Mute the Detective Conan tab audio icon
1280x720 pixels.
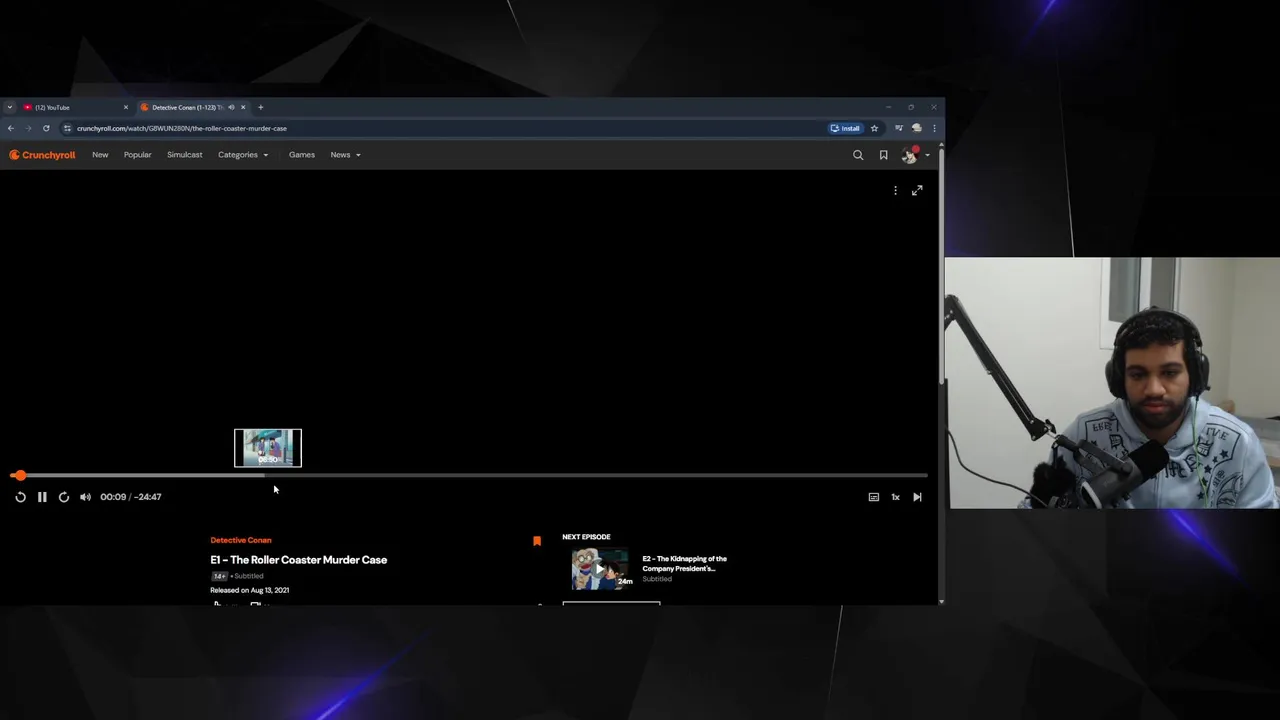[231, 107]
